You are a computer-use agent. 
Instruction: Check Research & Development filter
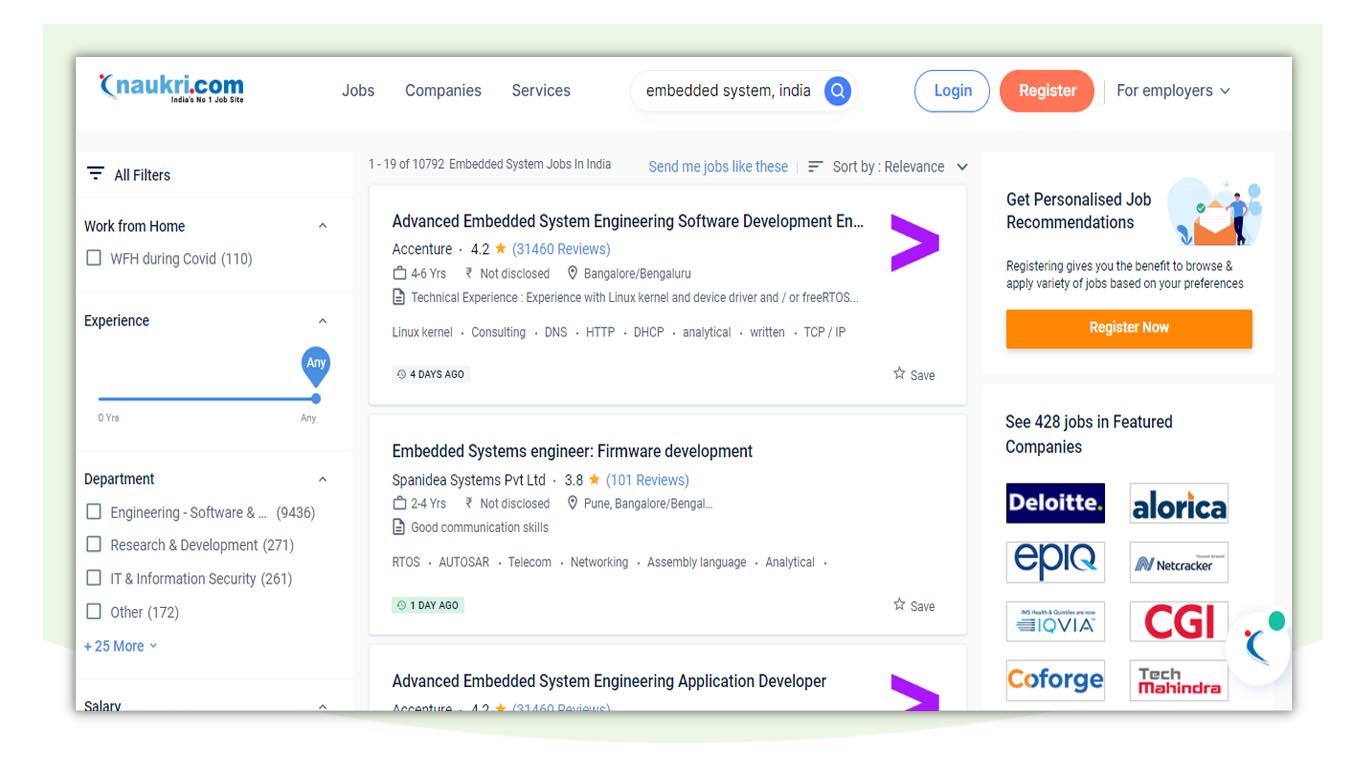[94, 545]
